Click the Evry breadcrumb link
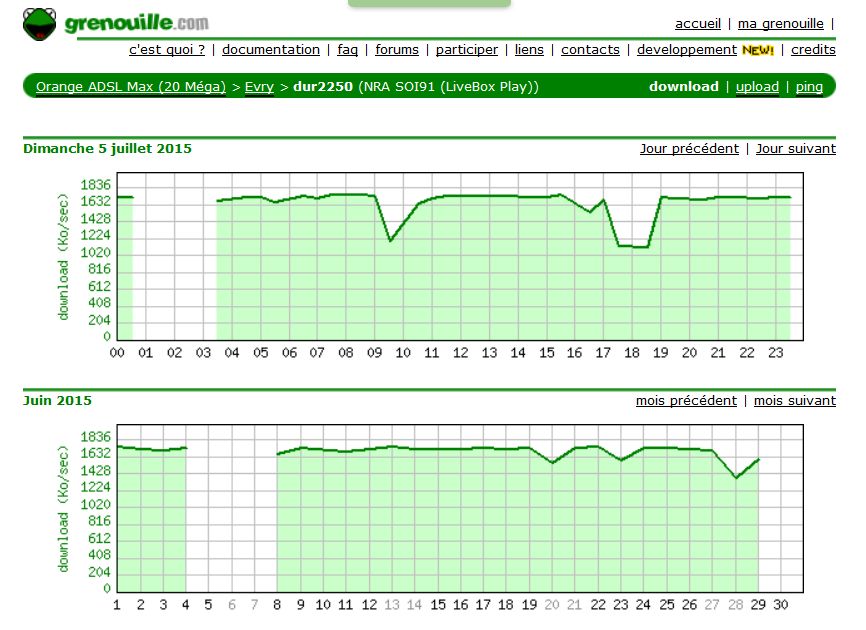 pyautogui.click(x=259, y=87)
